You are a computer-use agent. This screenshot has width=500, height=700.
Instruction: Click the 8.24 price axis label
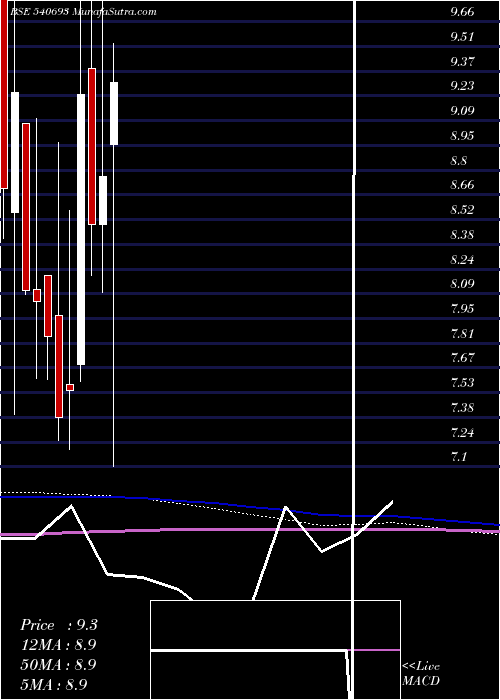point(462,259)
